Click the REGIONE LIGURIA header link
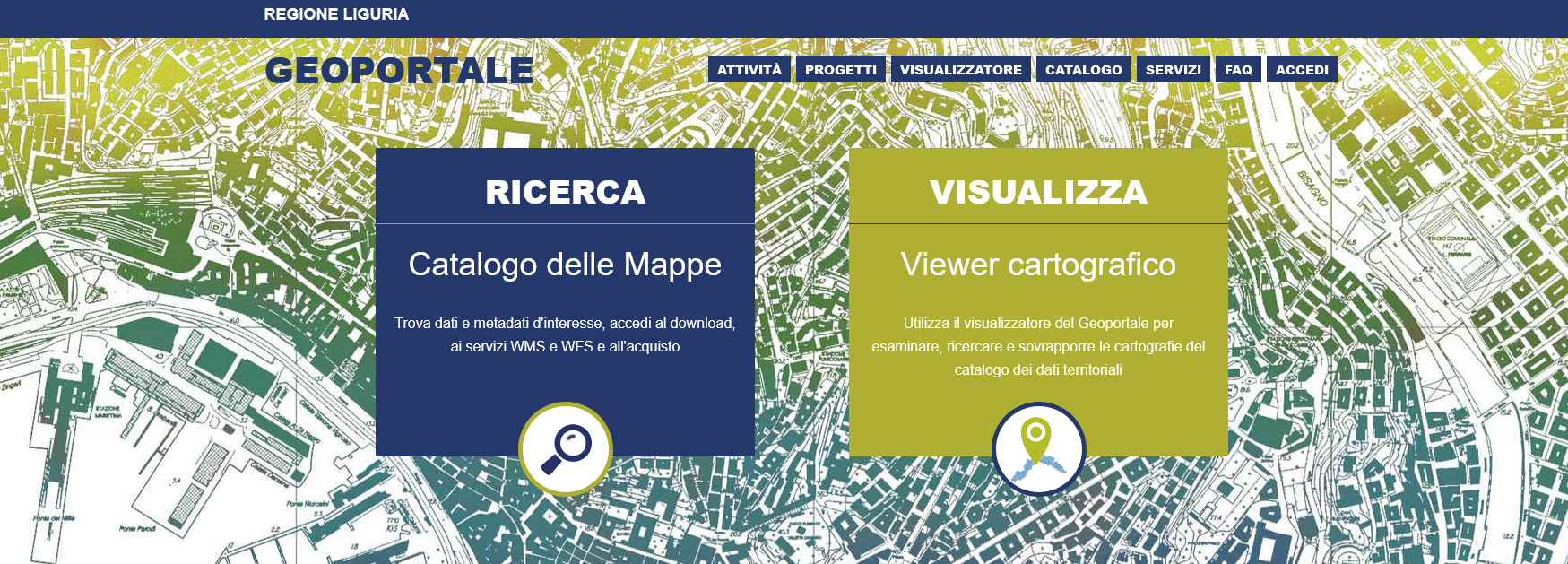1568x564 pixels. point(336,14)
